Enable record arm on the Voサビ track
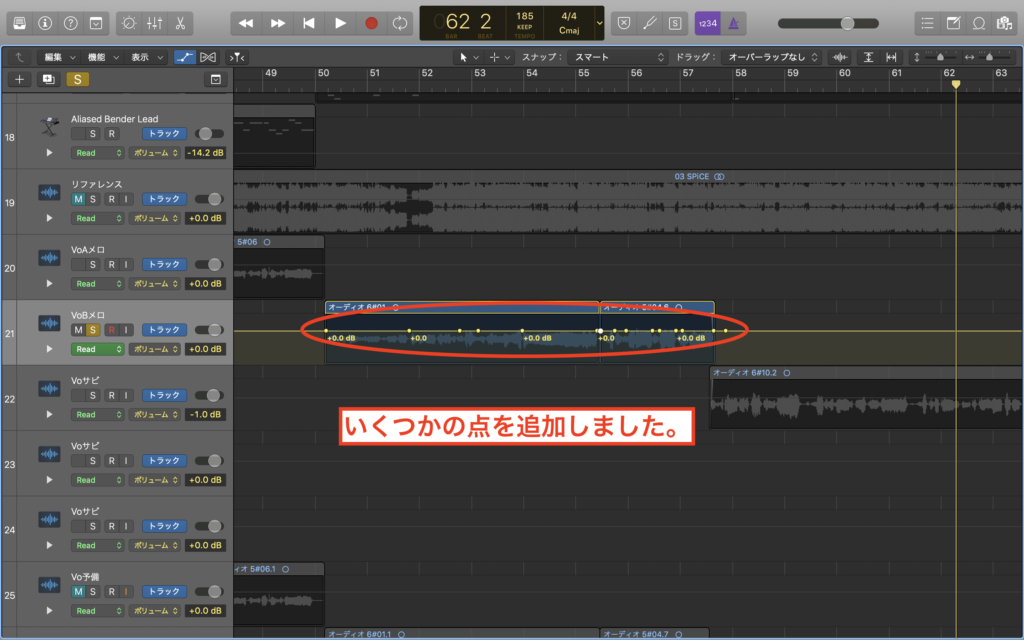The image size is (1024, 640). pyautogui.click(x=111, y=395)
